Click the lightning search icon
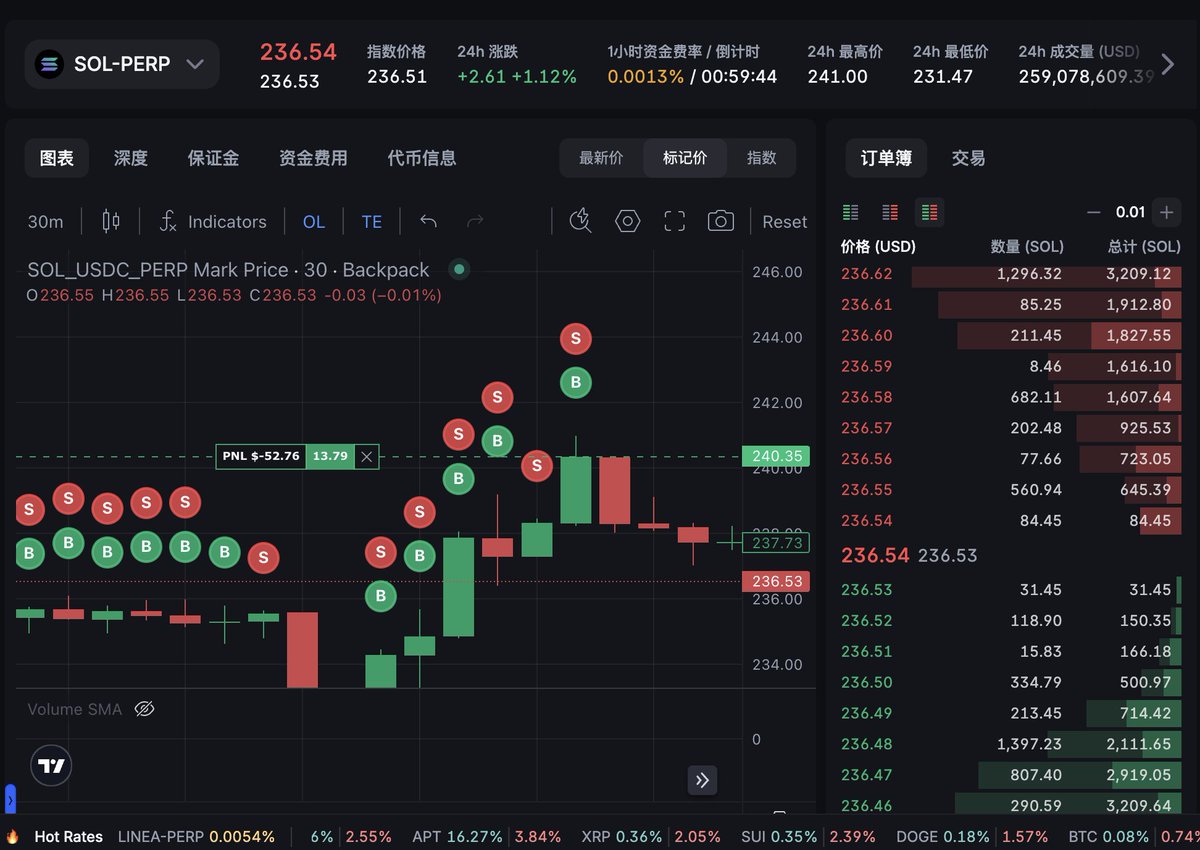Viewport: 1200px width, 850px height. pyautogui.click(x=580, y=221)
